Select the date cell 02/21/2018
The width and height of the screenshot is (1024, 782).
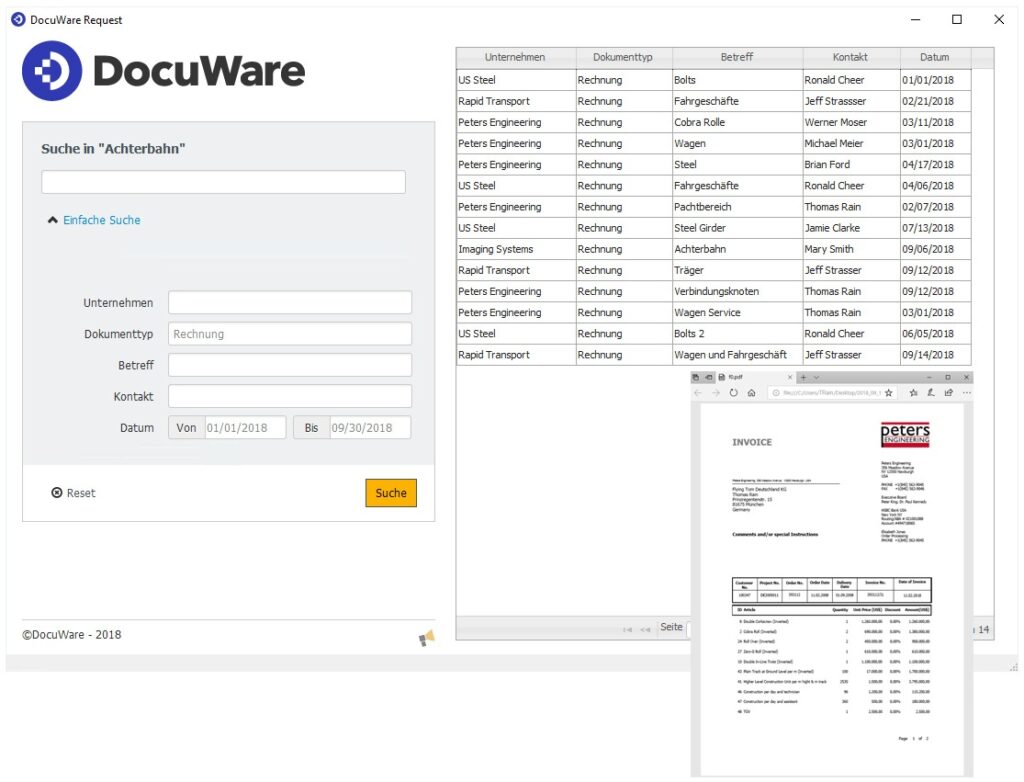(935, 101)
